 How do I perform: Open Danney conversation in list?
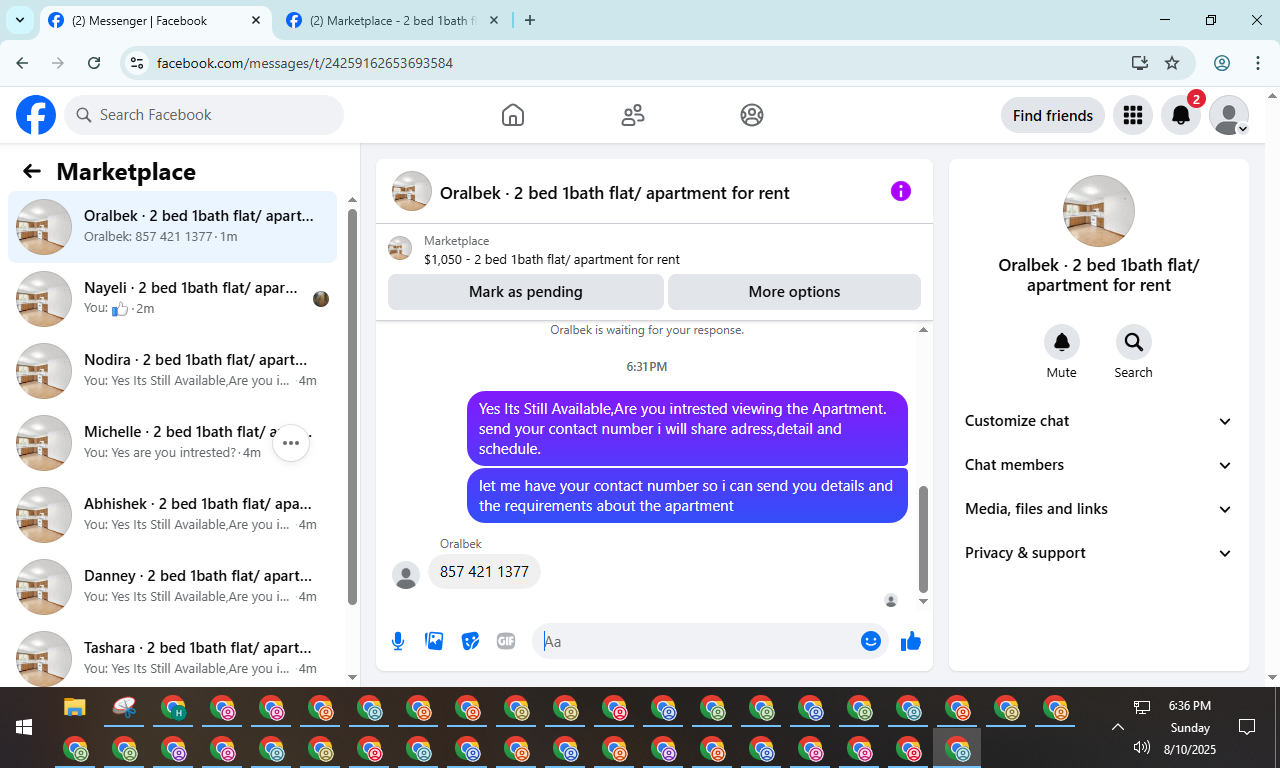172,587
